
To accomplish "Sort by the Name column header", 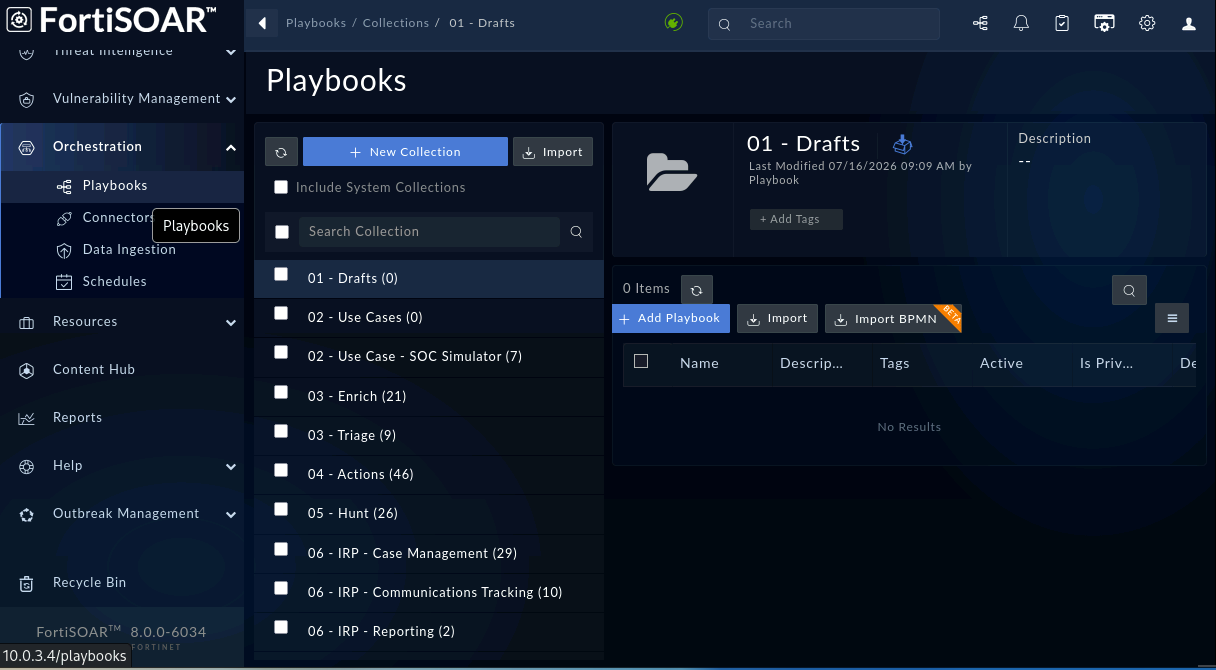I will 699,364.
